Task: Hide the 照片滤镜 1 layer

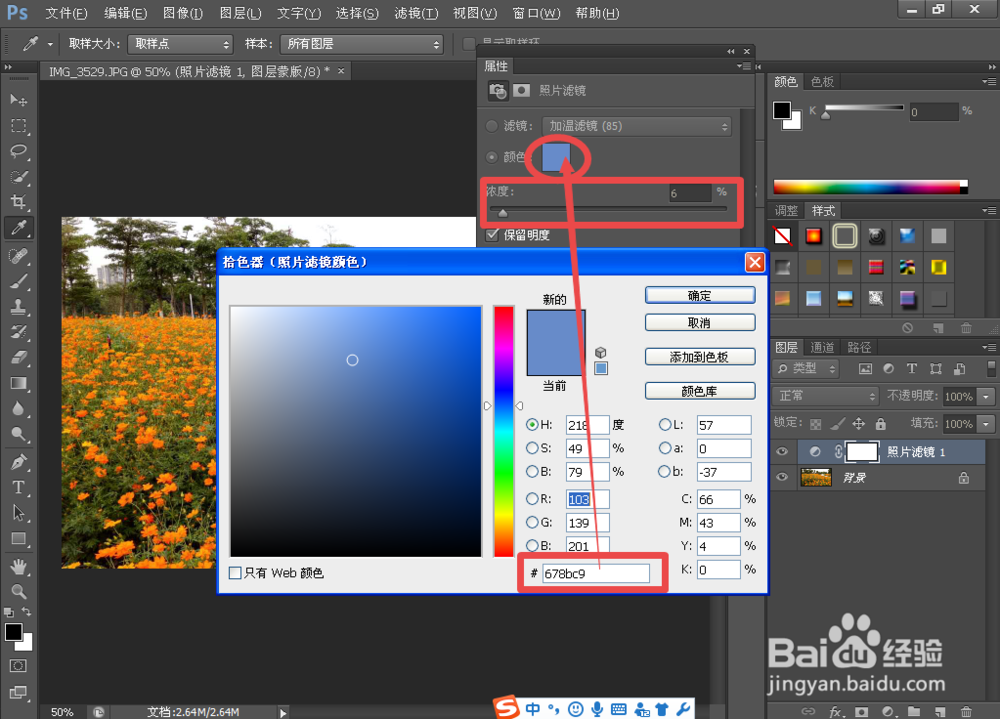Action: pyautogui.click(x=783, y=452)
